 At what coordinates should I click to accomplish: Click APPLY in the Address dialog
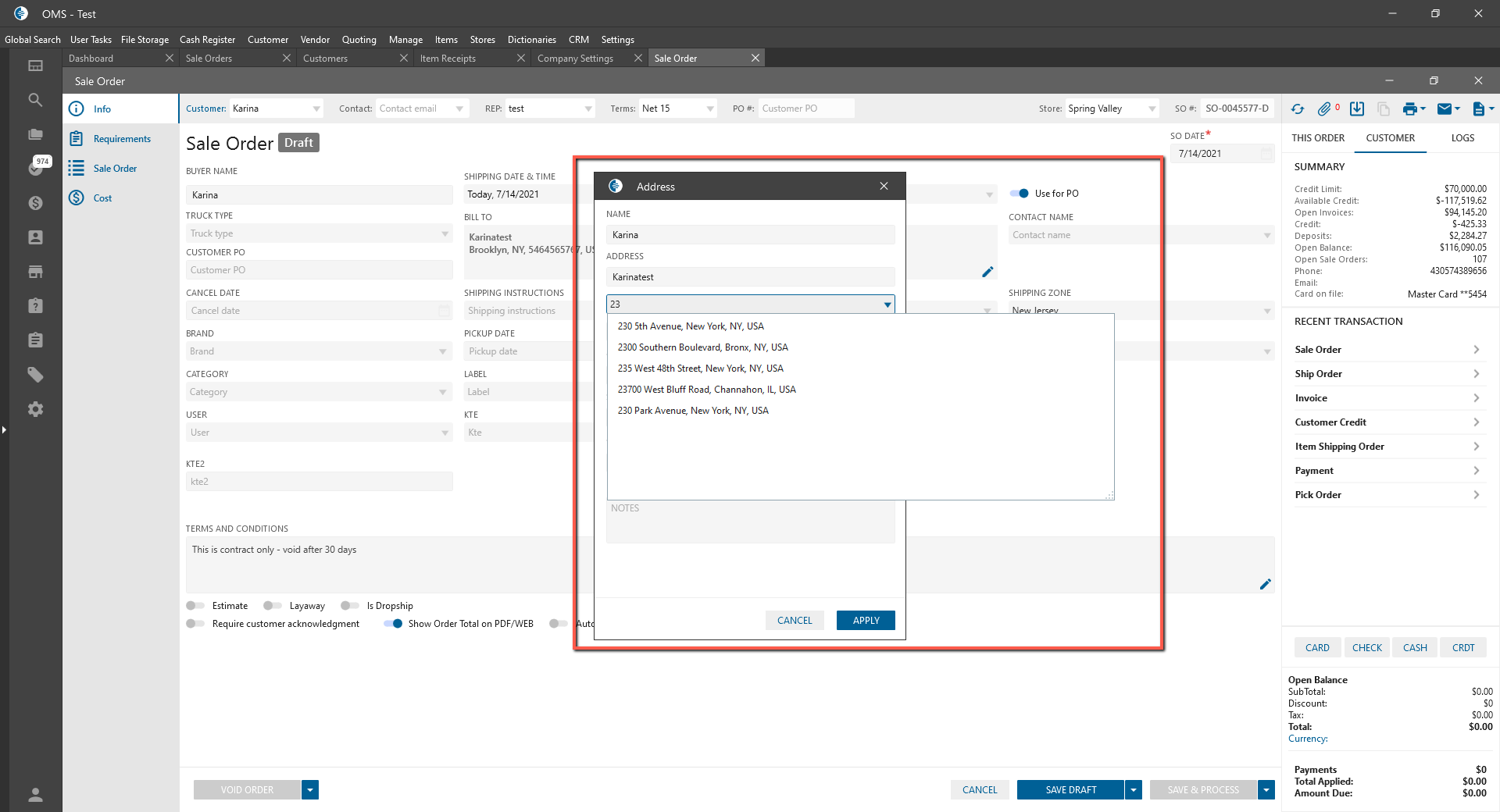(866, 621)
